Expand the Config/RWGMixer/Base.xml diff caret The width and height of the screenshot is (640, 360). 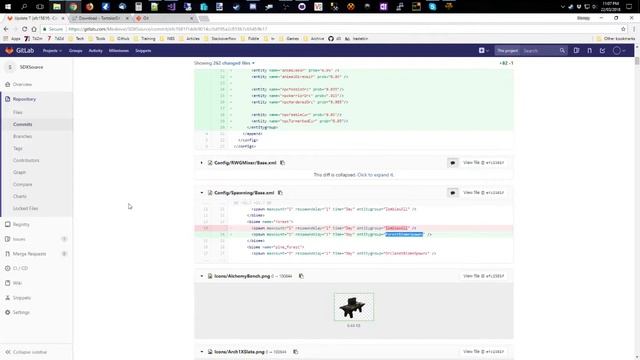click(201, 163)
